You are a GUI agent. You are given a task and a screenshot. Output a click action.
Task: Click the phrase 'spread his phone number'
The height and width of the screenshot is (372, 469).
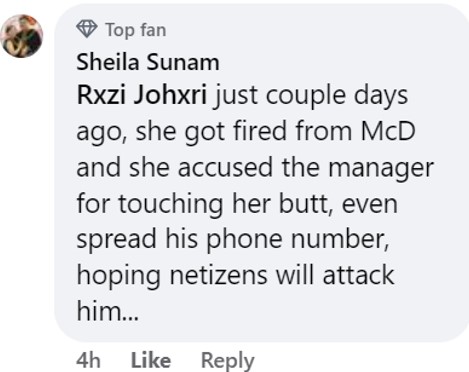click(232, 239)
